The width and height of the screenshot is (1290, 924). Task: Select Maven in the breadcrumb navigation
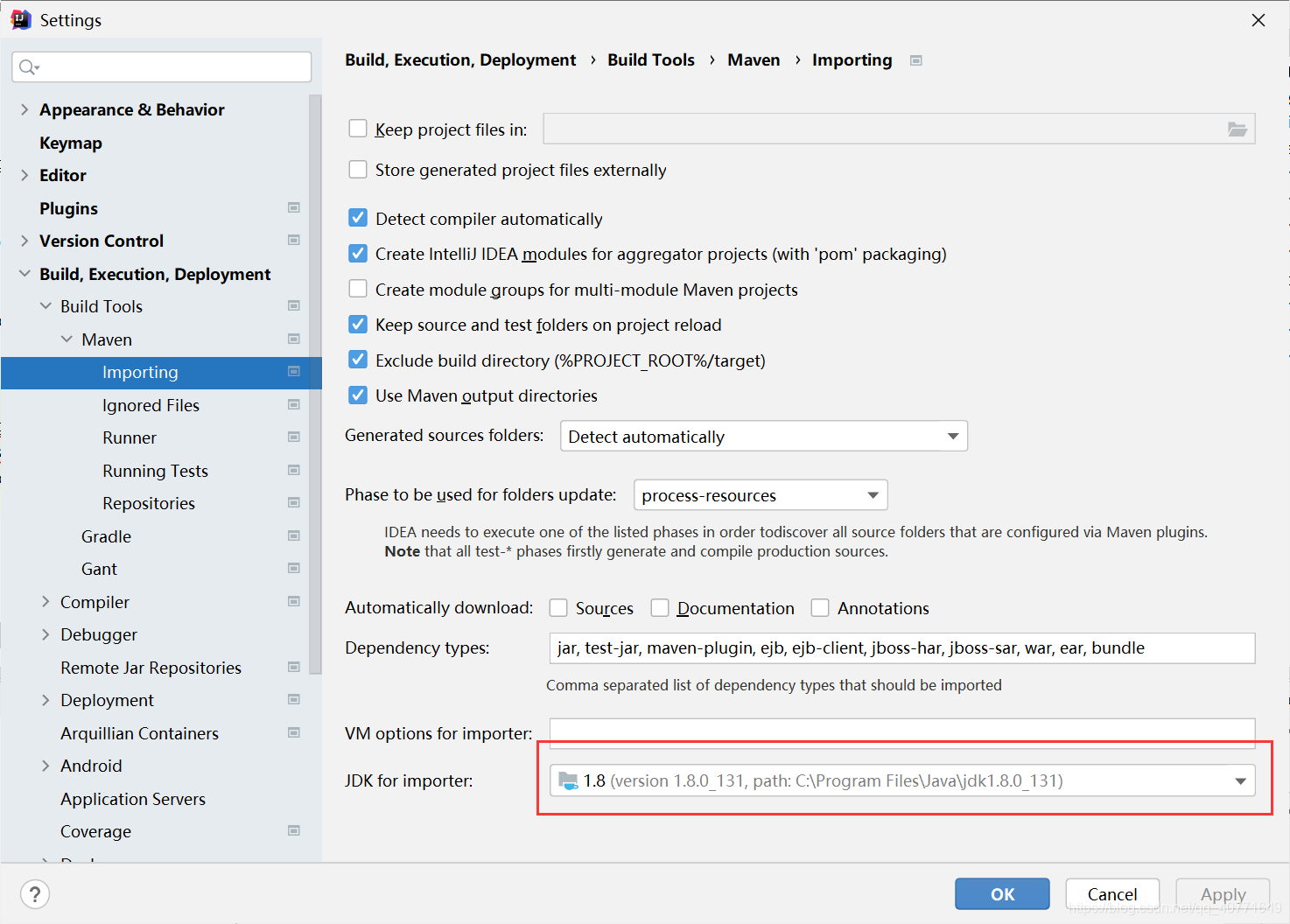754,59
